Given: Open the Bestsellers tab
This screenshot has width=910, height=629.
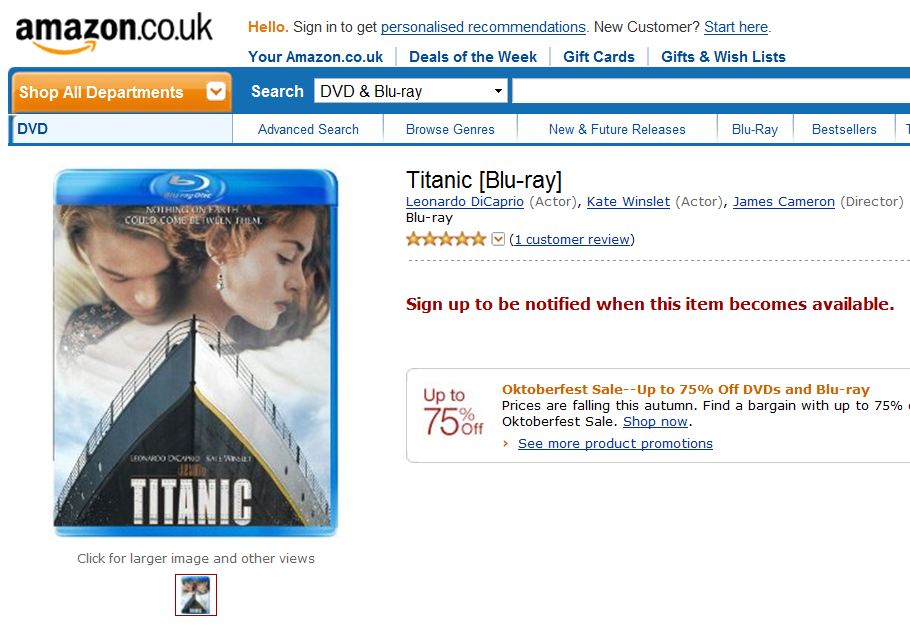Looking at the screenshot, I should point(844,129).
